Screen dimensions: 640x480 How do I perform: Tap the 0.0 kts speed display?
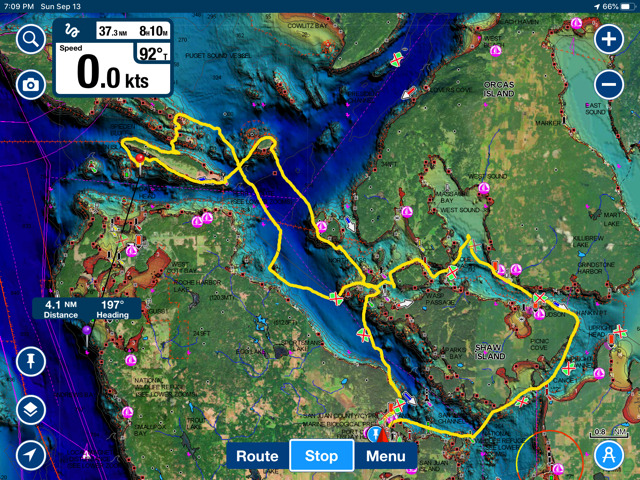click(113, 73)
